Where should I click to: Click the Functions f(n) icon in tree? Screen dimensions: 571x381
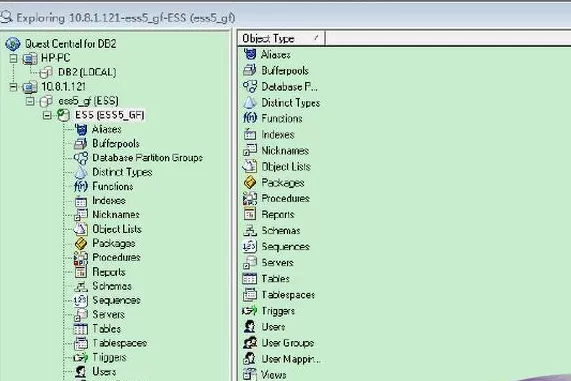point(81,186)
